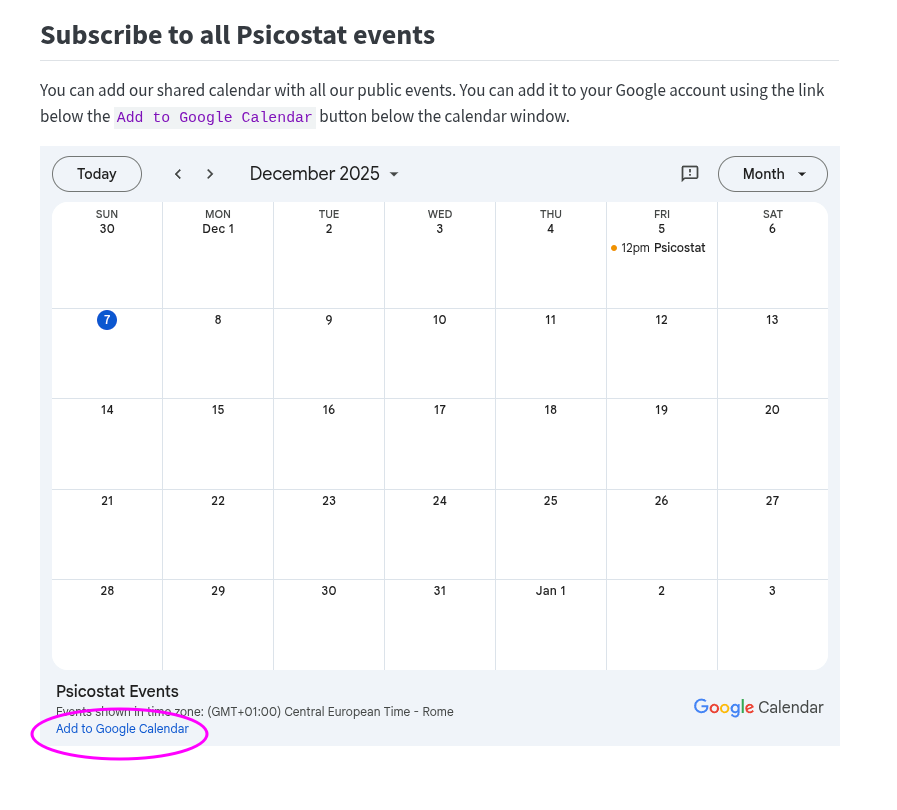Click the orange event dot on Friday 5

613,248
